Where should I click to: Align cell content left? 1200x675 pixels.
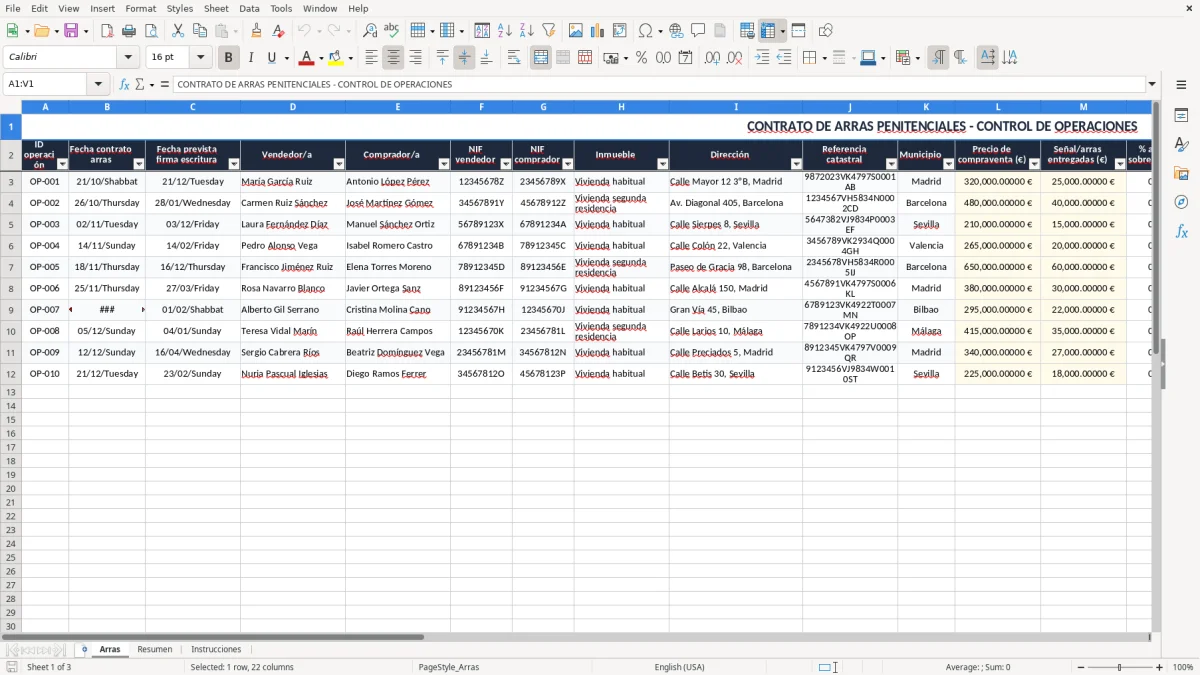point(371,58)
